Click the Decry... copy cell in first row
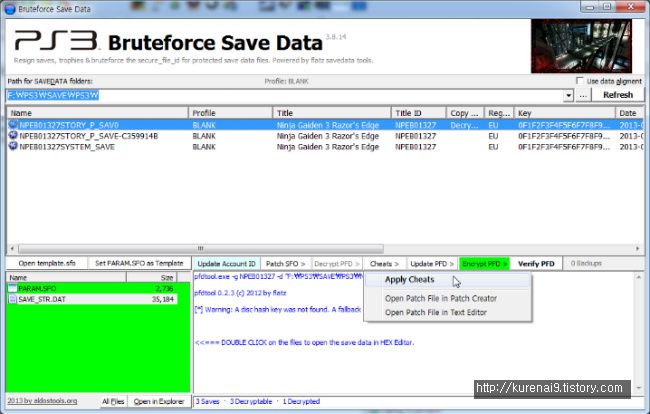The height and width of the screenshot is (414, 650). (464, 125)
